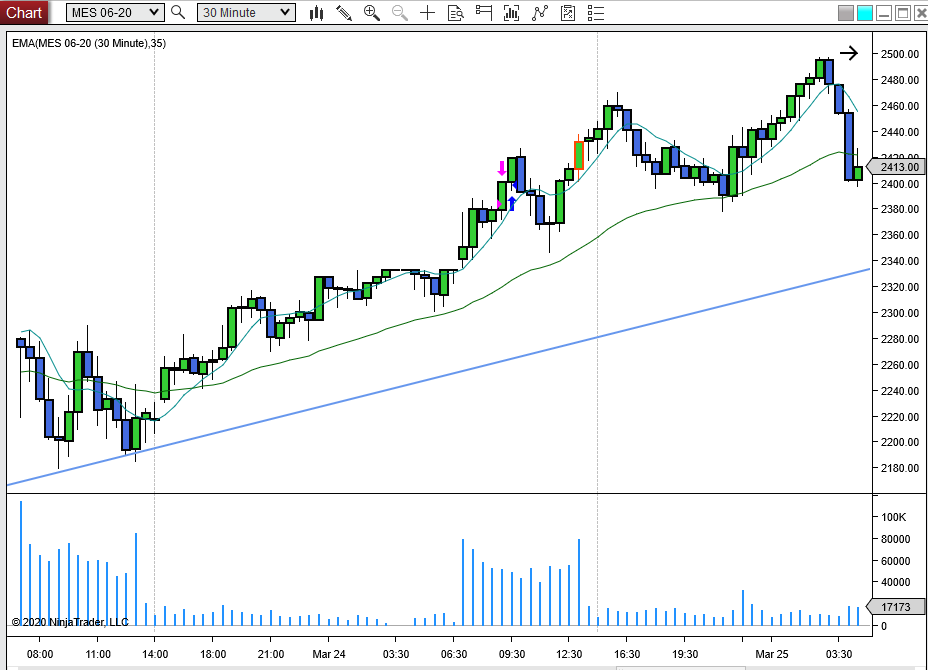
Task: Open the candlestick chart style selector
Action: coord(317,13)
